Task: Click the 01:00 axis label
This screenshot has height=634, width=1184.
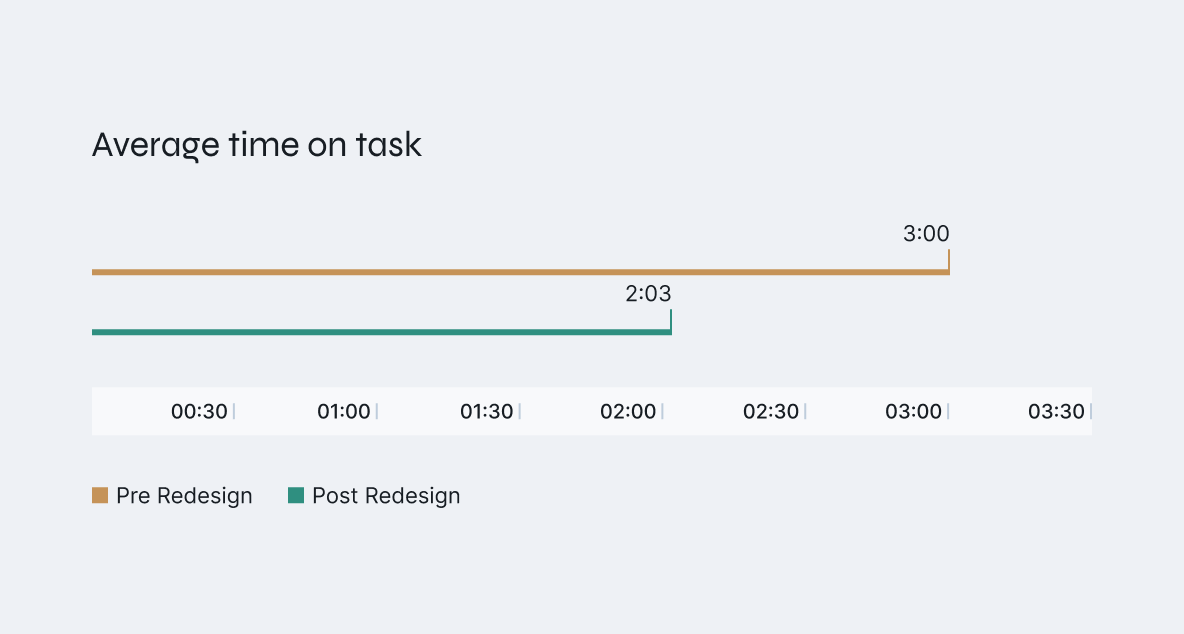Action: click(343, 412)
